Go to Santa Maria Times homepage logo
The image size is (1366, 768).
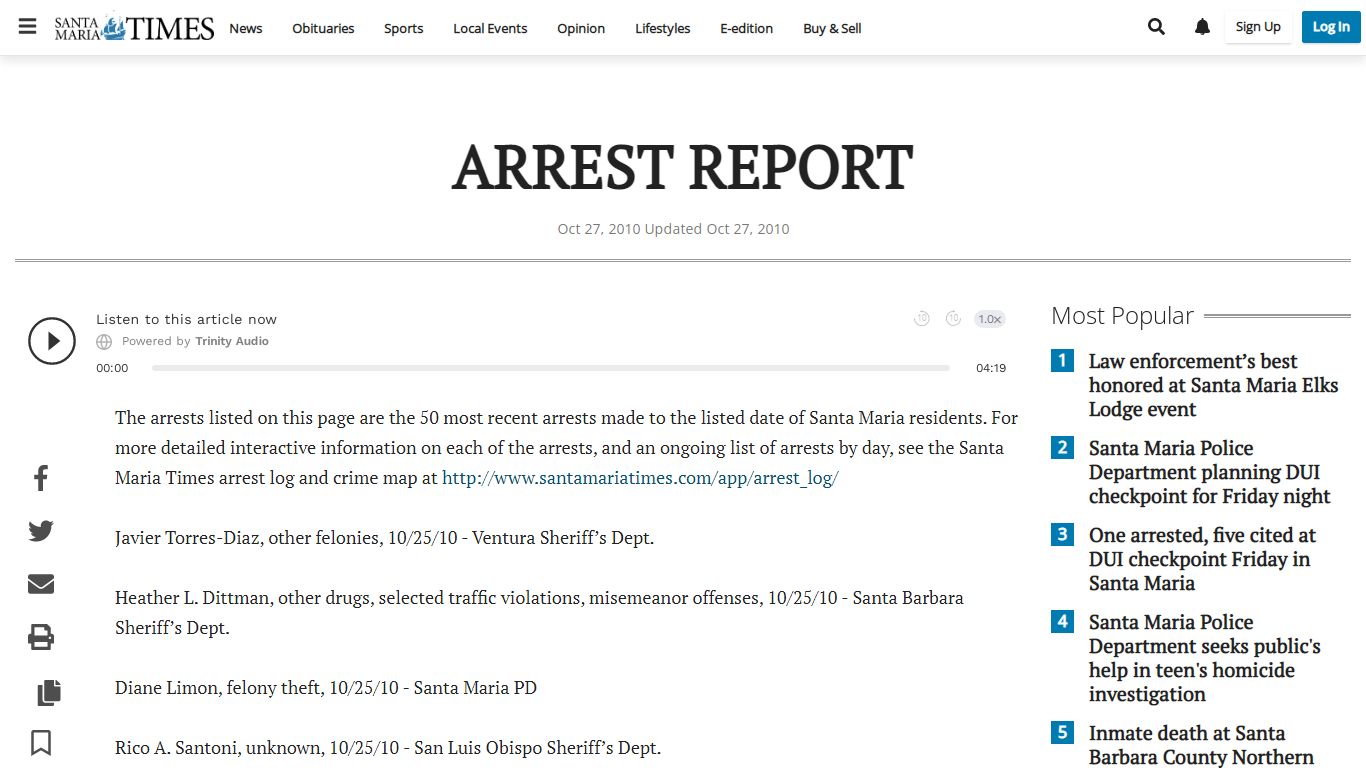point(135,27)
